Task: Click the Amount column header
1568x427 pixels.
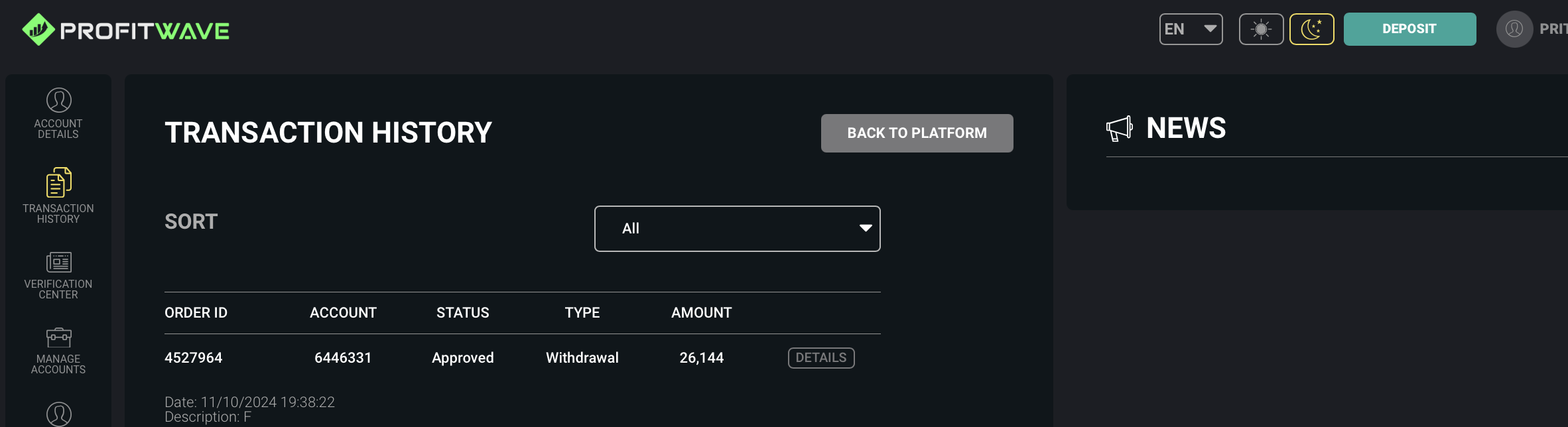Action: [x=701, y=313]
